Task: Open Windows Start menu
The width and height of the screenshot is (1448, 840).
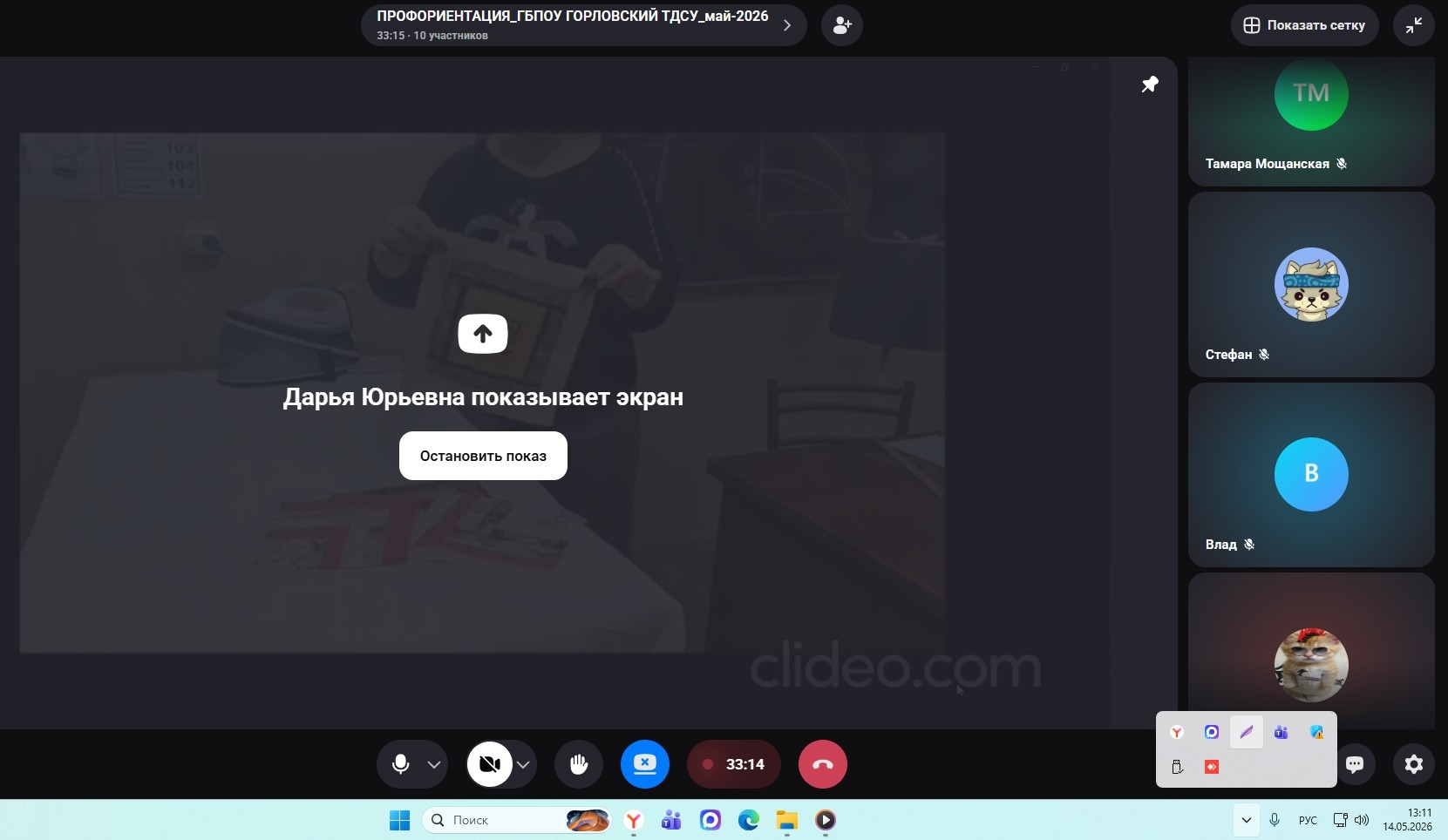Action: click(x=400, y=820)
